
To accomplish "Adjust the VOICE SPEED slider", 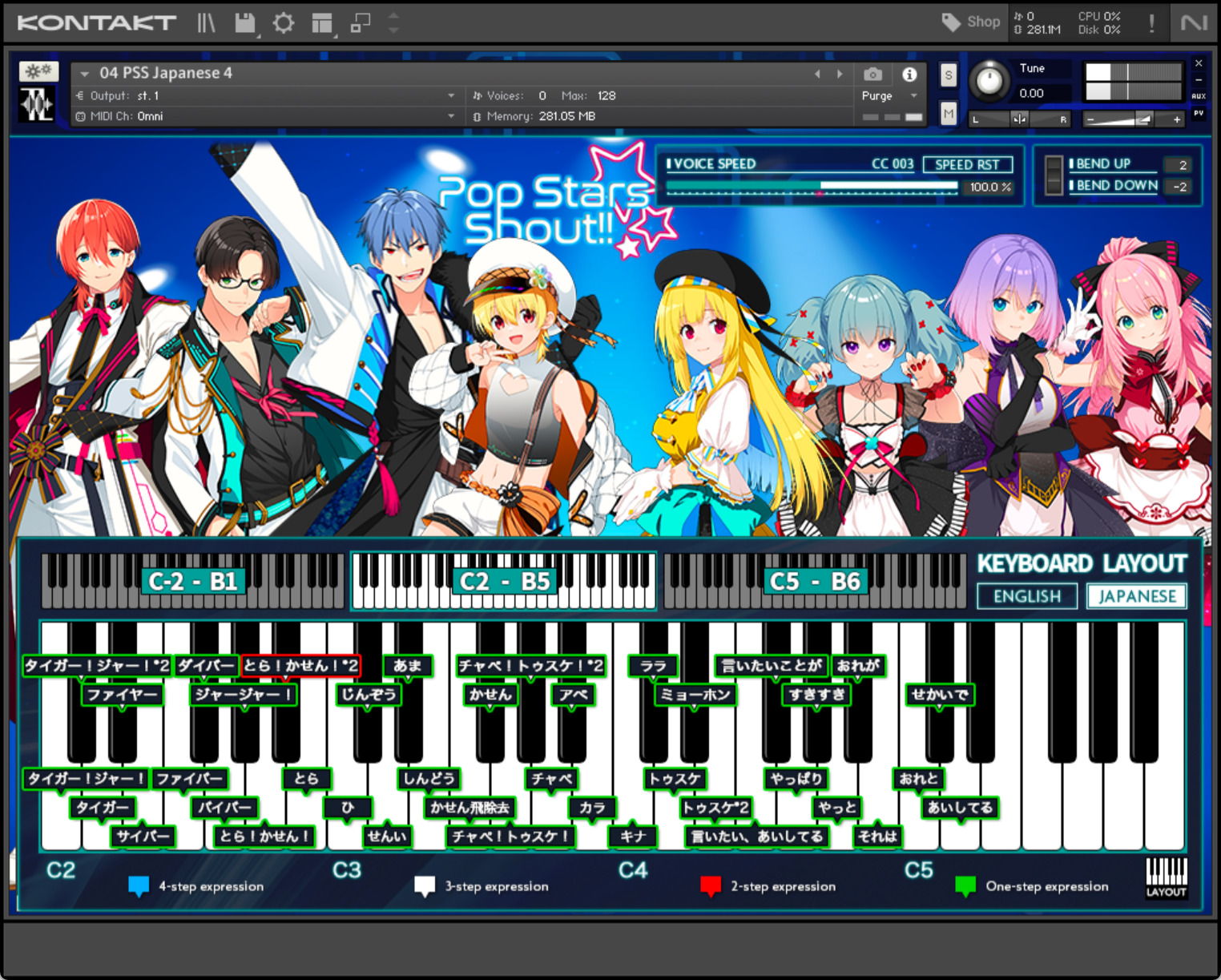I will pyautogui.click(x=812, y=187).
